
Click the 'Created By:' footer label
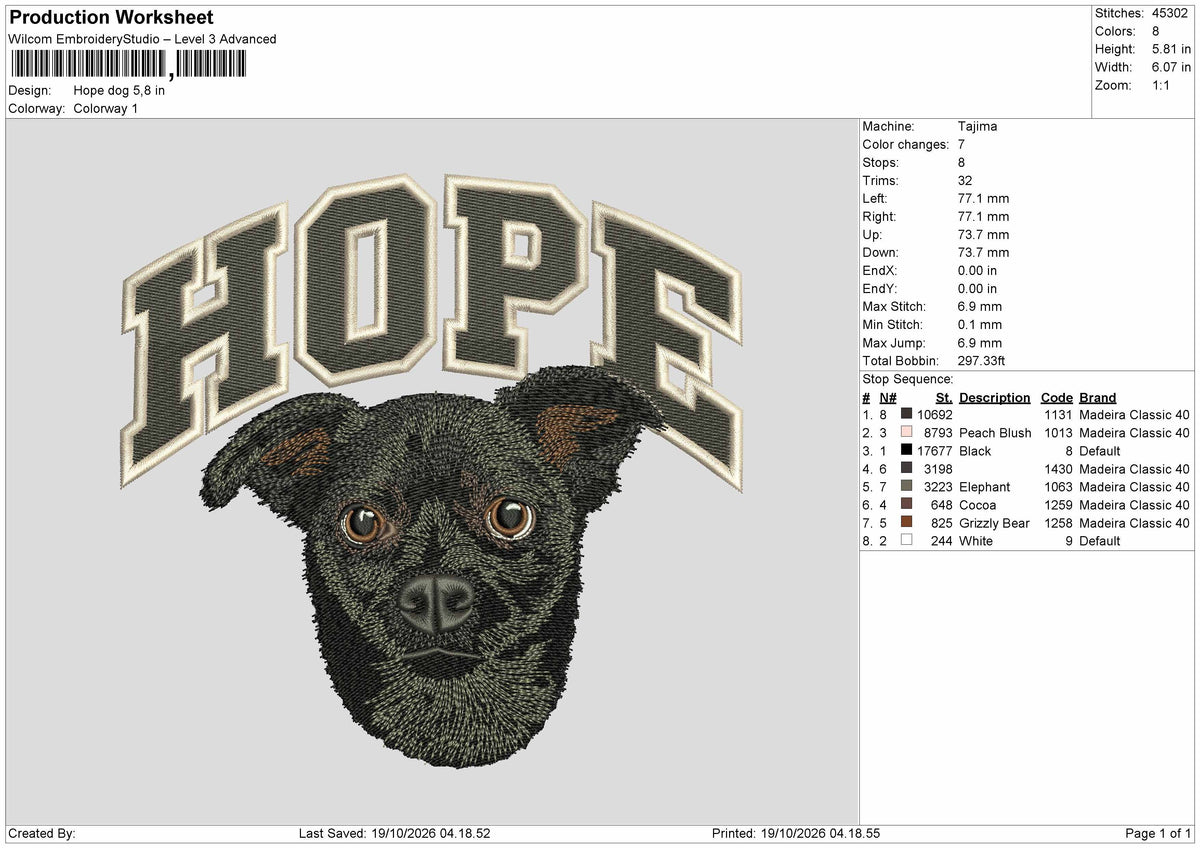pyautogui.click(x=41, y=833)
